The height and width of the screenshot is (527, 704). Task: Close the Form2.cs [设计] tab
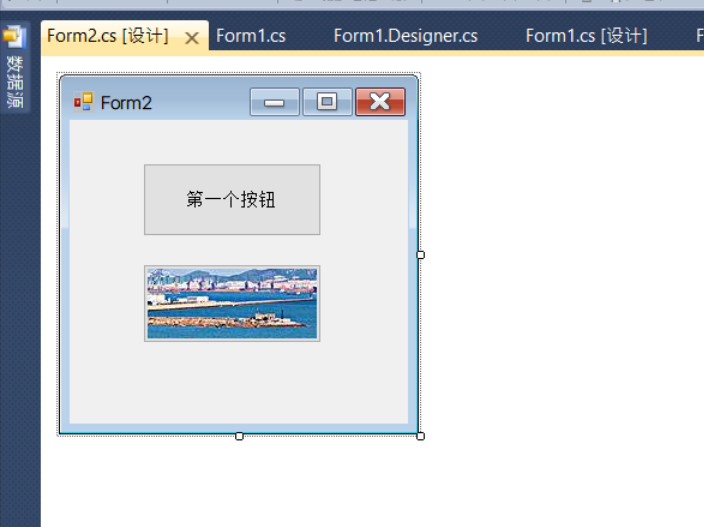(x=192, y=38)
